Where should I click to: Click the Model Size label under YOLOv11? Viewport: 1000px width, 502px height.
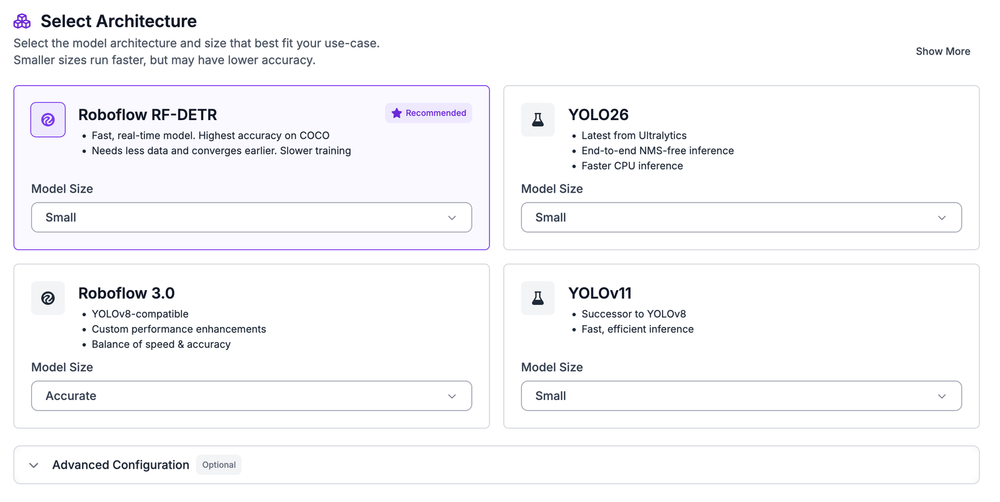point(552,367)
